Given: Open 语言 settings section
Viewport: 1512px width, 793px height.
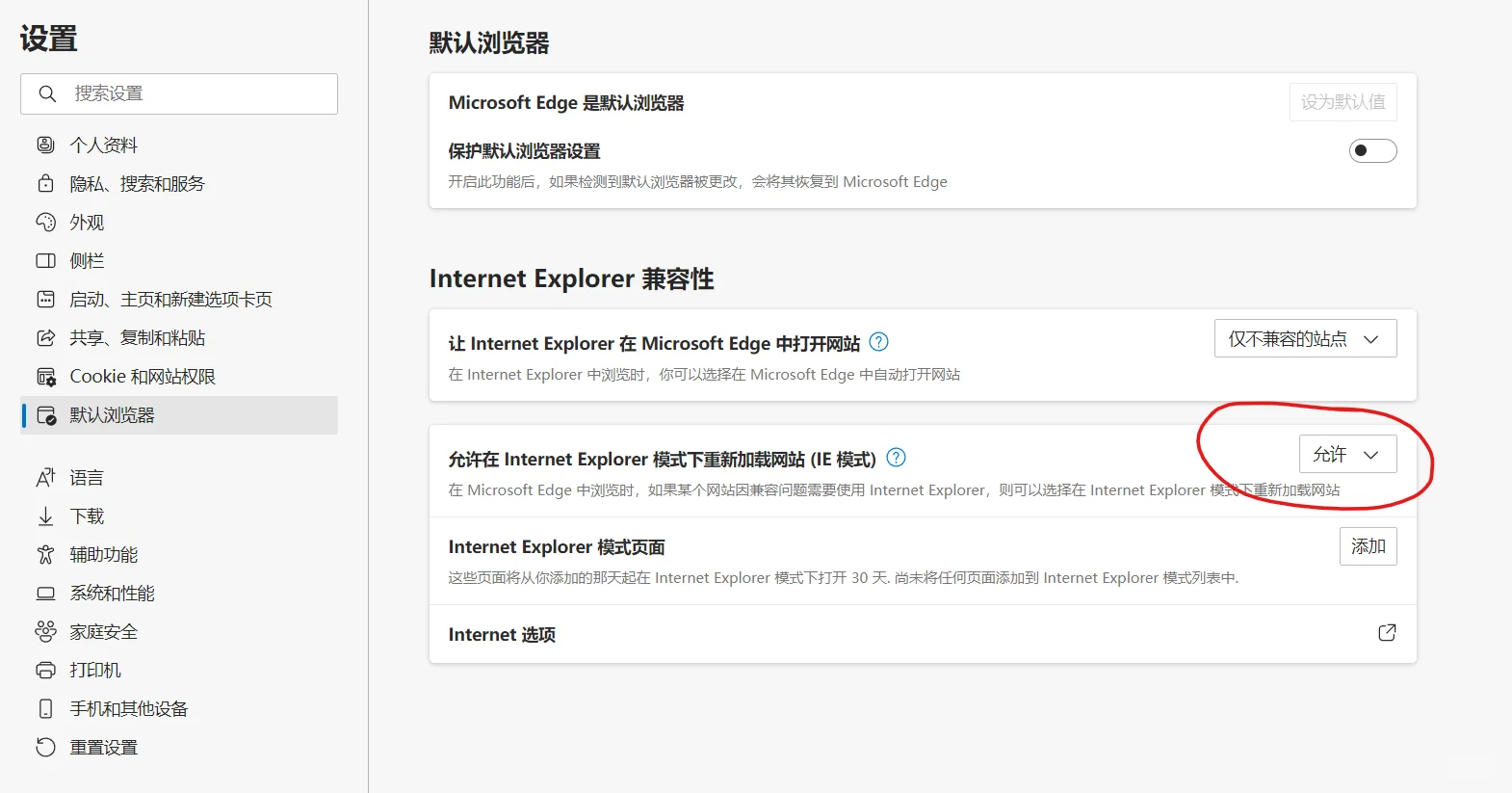Looking at the screenshot, I should [x=179, y=477].
